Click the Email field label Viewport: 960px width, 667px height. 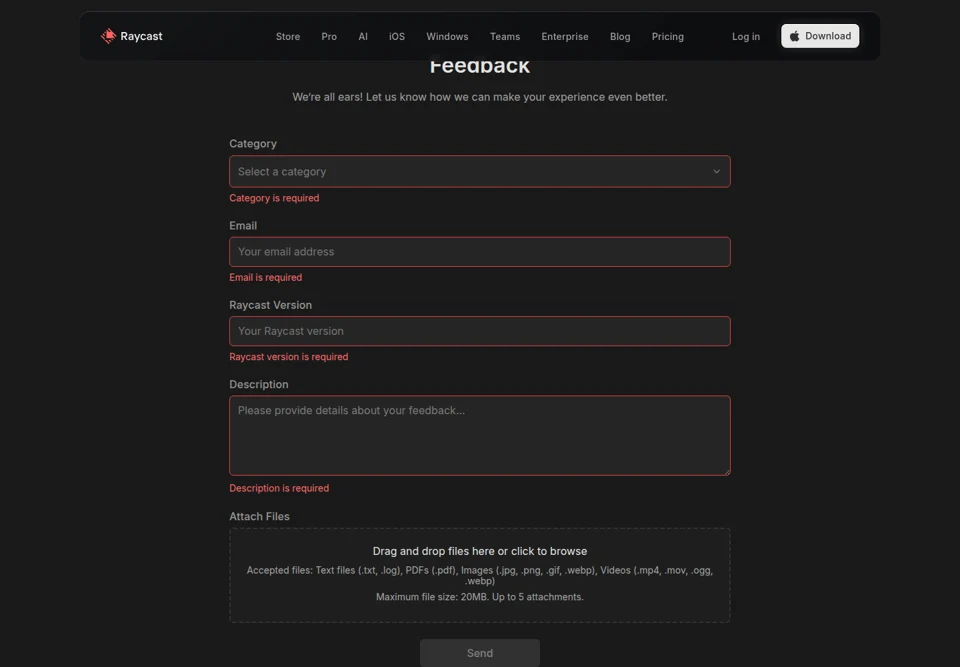tap(242, 225)
